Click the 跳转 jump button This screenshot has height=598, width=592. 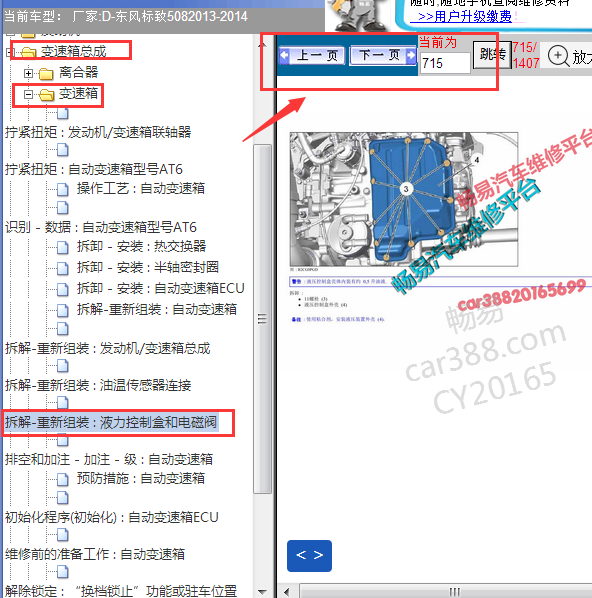[492, 55]
